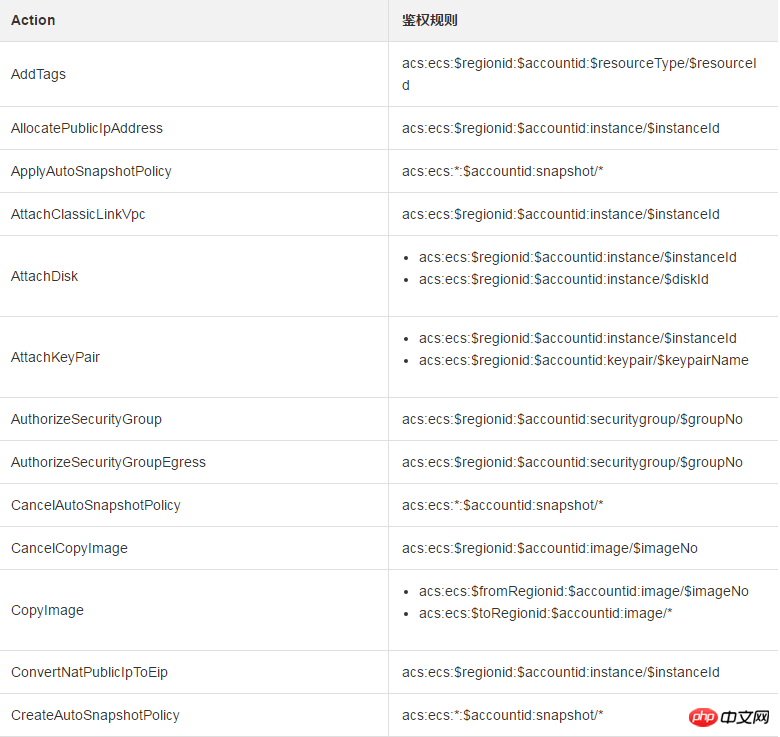This screenshot has width=780, height=737.
Task: Click the AuthorizeSecurityGroupEgress row label
Action: 108,462
